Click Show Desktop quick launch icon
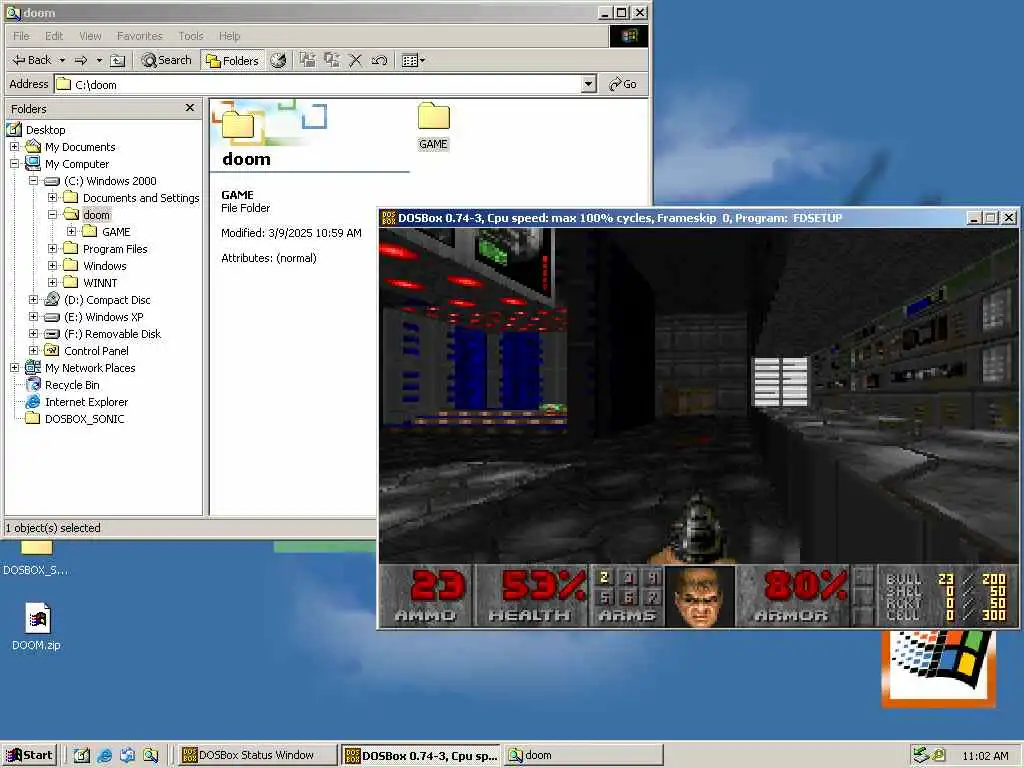1024x768 pixels. [81, 756]
